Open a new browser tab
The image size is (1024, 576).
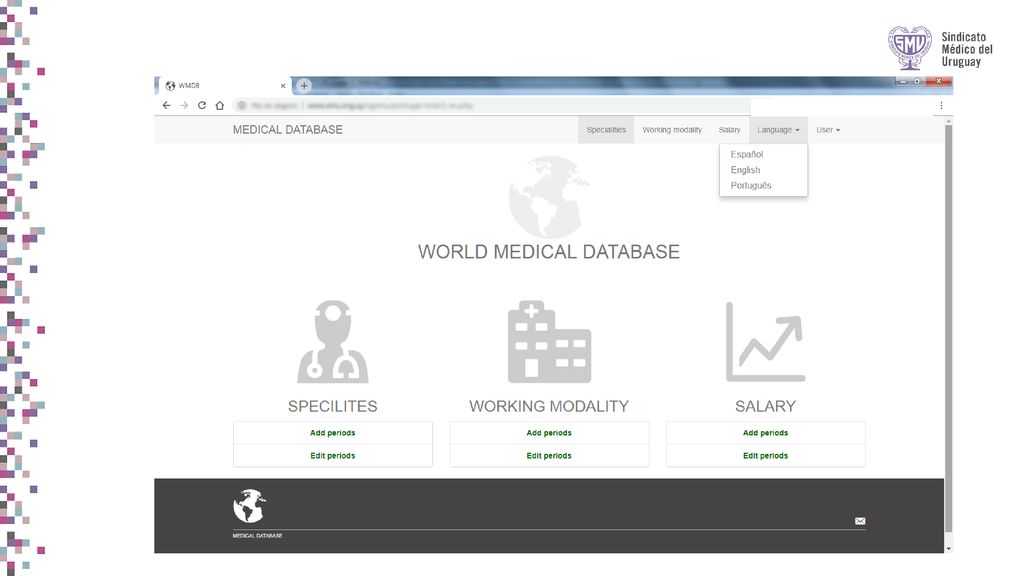(x=304, y=86)
